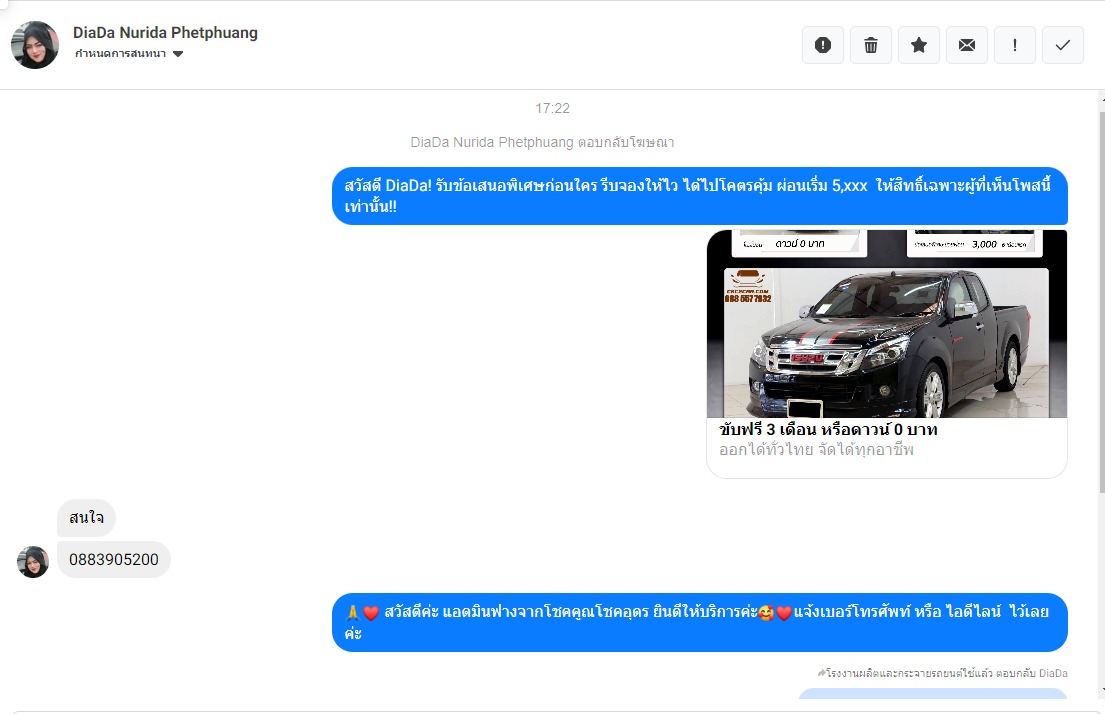Select reply caption ตอบกลับ DiaDa at bottom
Image resolution: width=1105 pixels, height=714 pixels.
click(943, 673)
